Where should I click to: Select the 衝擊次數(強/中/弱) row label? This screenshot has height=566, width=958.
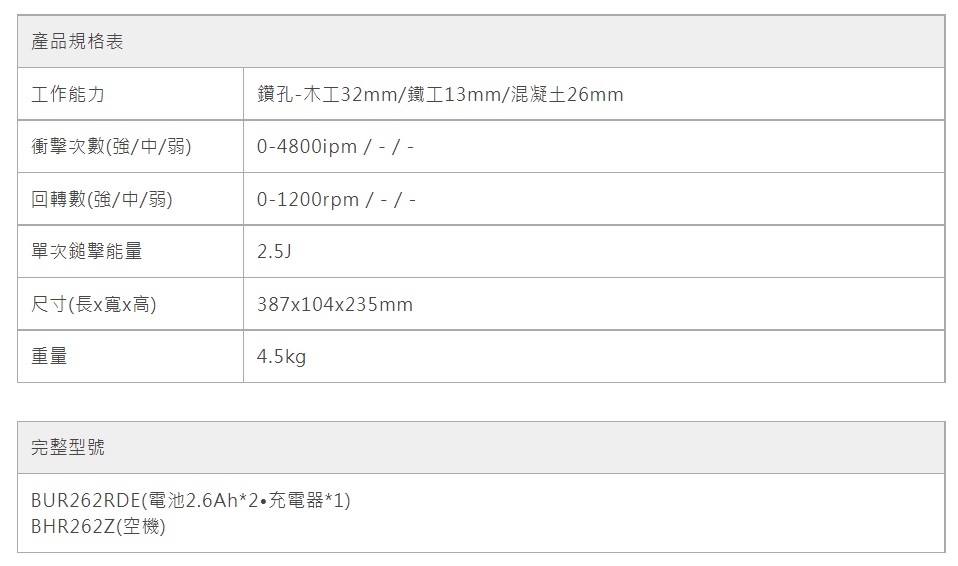coord(111,147)
